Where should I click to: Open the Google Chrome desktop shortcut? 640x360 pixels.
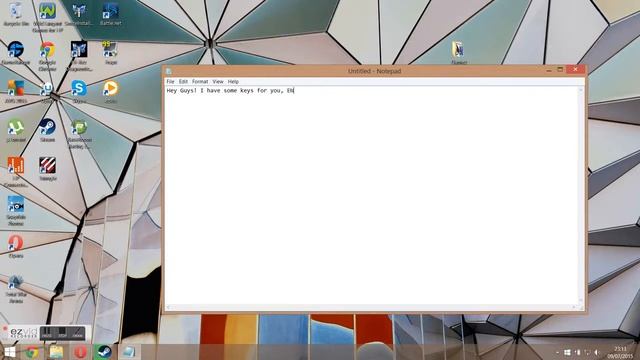click(47, 56)
